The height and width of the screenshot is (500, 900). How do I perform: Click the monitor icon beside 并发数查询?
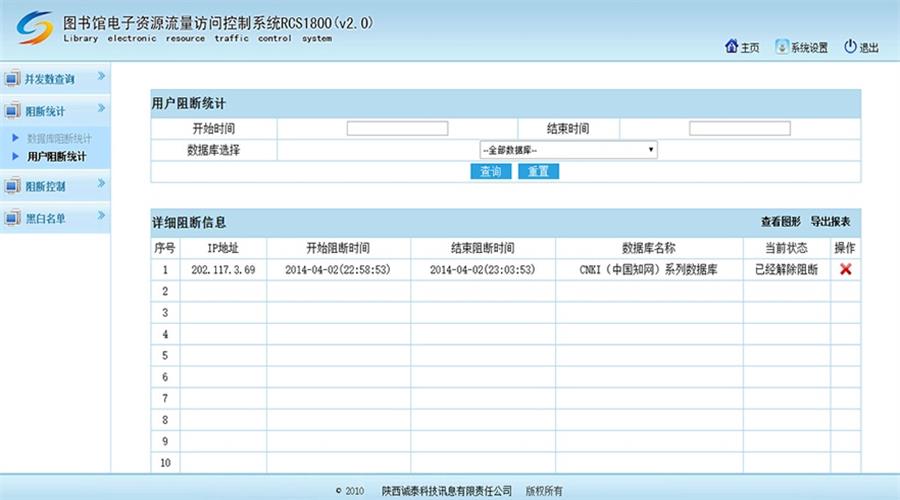tap(13, 78)
